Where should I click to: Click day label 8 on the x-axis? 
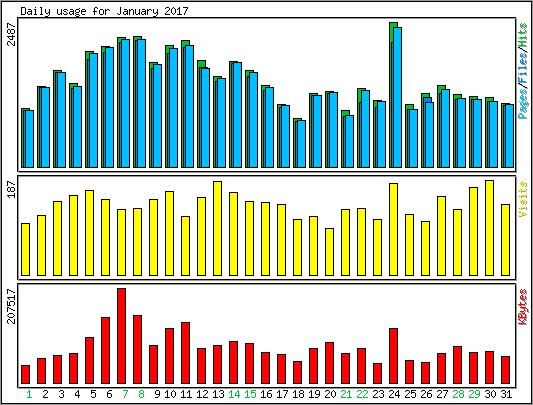141,394
